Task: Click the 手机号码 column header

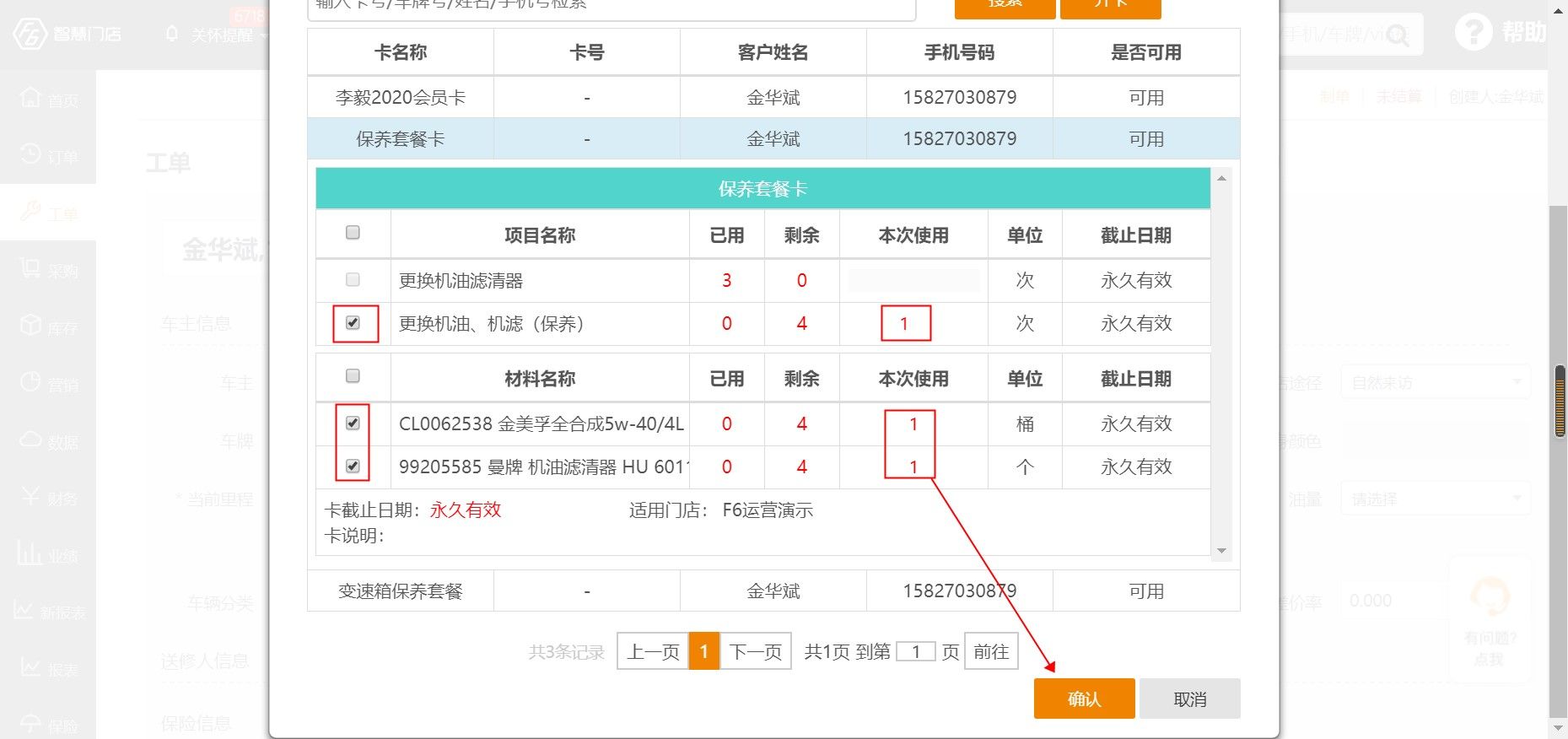Action: [960, 52]
